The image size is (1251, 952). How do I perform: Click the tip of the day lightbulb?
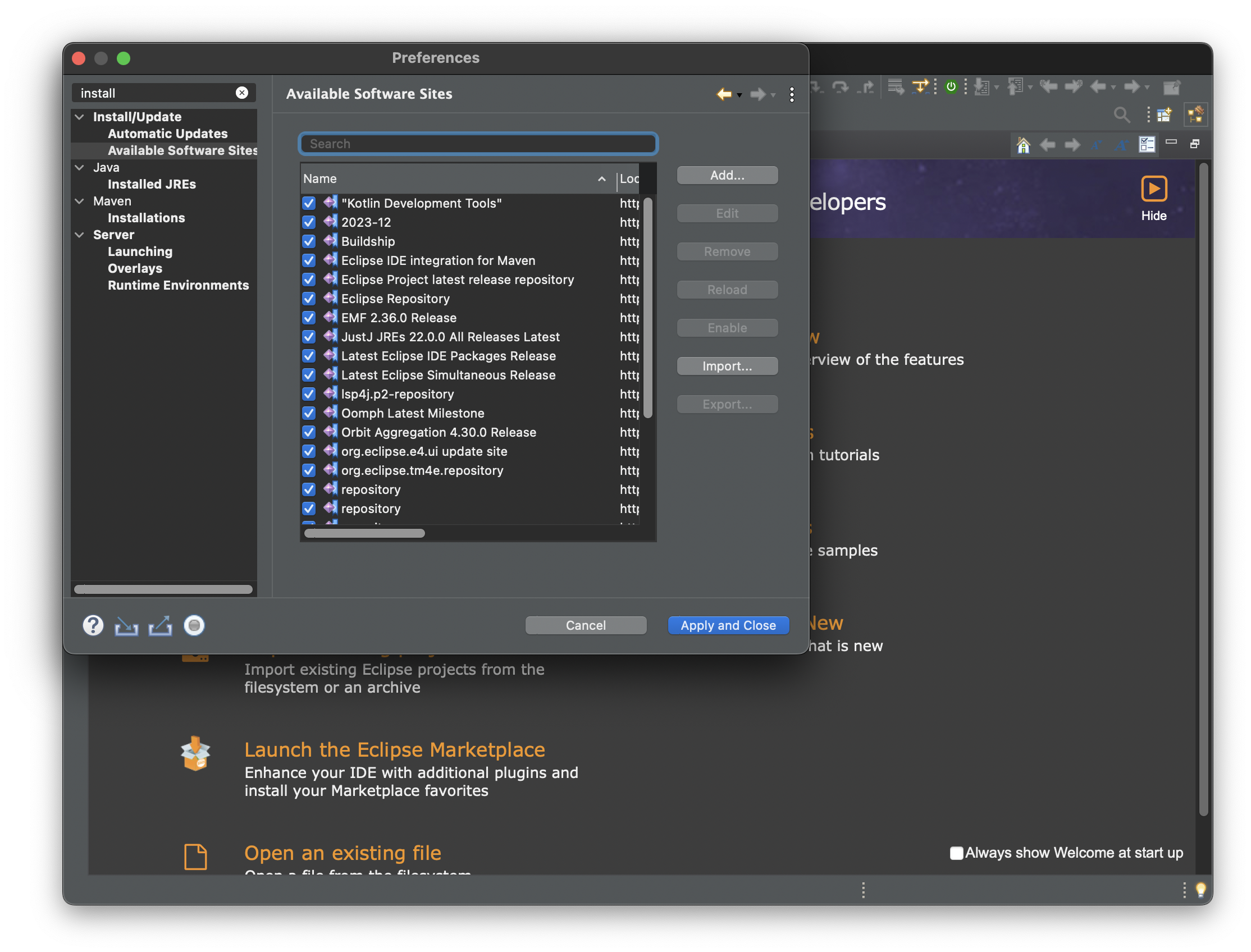[x=1200, y=889]
